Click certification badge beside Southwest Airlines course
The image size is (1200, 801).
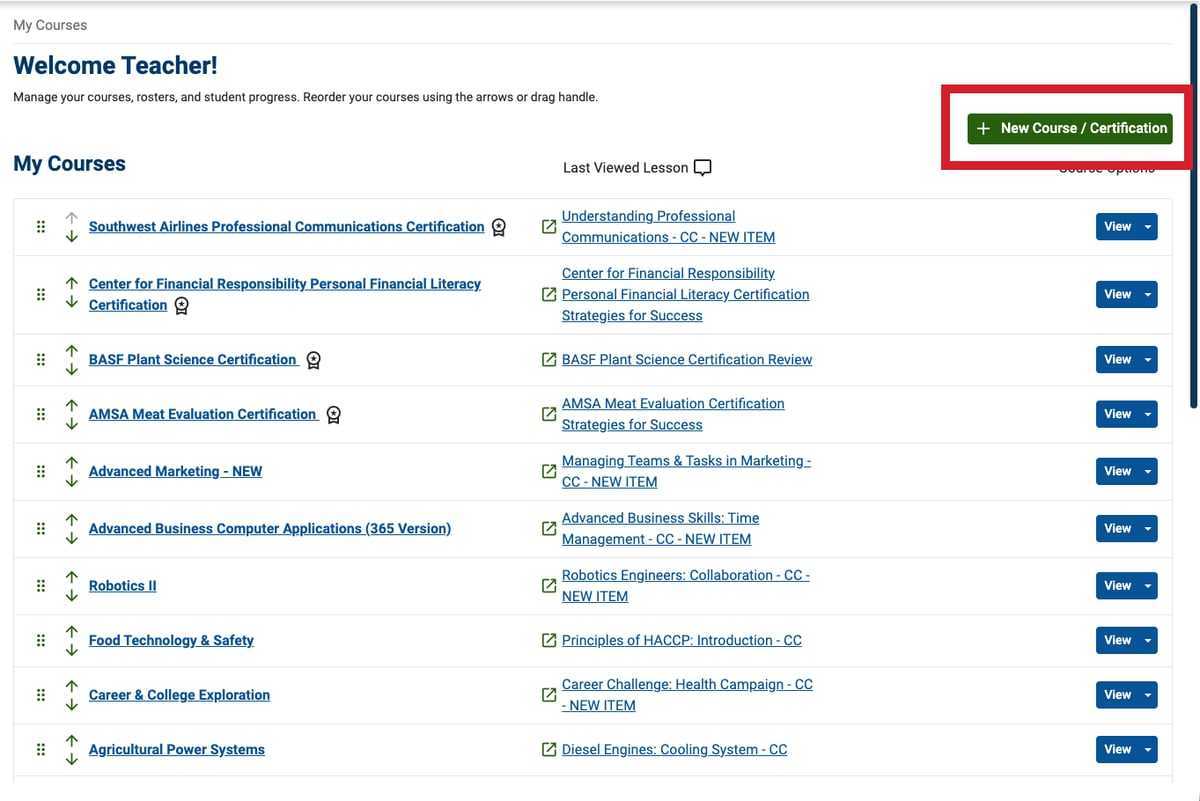pyautogui.click(x=498, y=228)
